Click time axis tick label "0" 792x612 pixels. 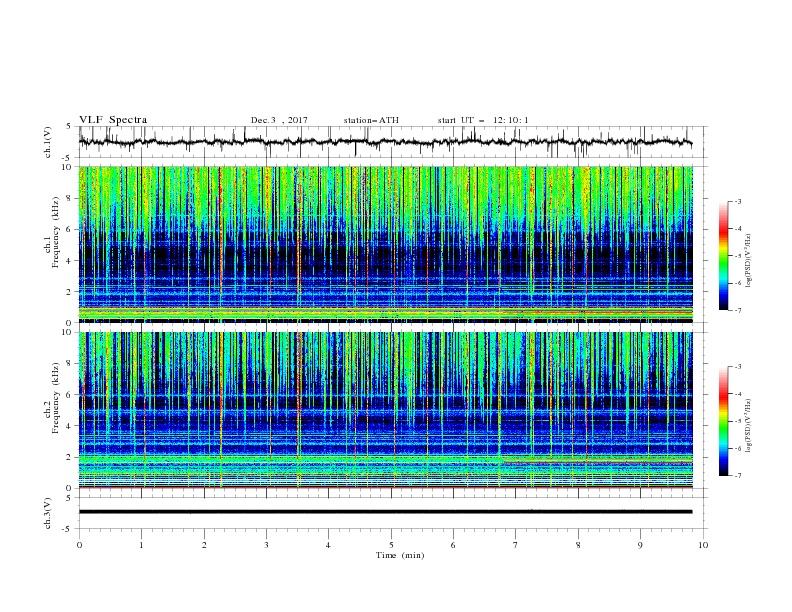coord(79,545)
